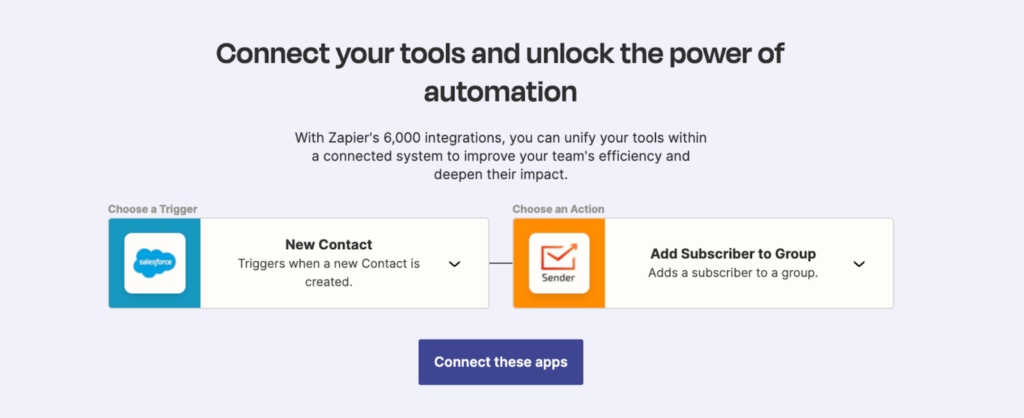Viewport: 1024px width, 418px height.
Task: Click the word 'automation' in the heading
Action: (500, 92)
